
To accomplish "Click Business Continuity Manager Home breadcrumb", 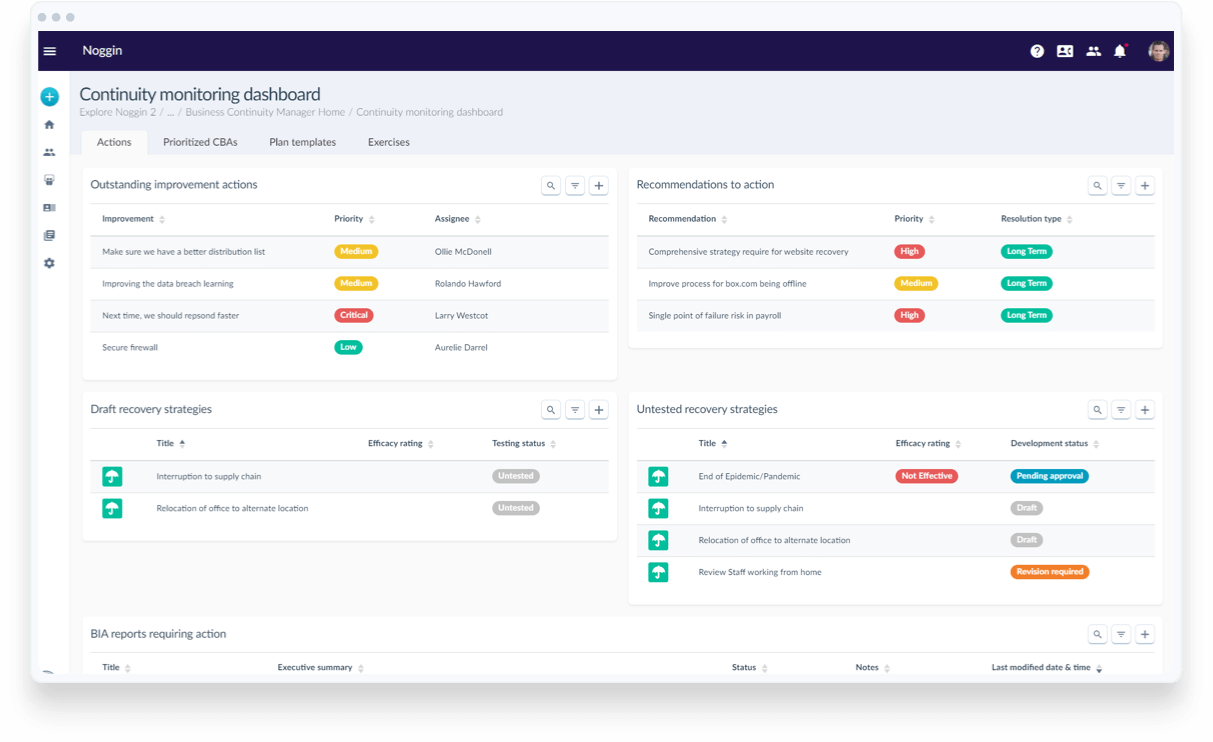I will (x=265, y=112).
